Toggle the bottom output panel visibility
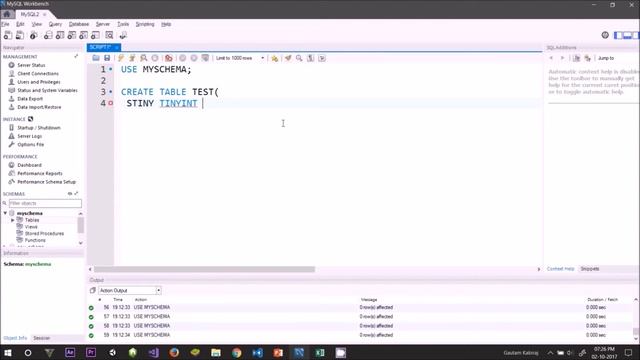The height and width of the screenshot is (360, 640). 627,36
